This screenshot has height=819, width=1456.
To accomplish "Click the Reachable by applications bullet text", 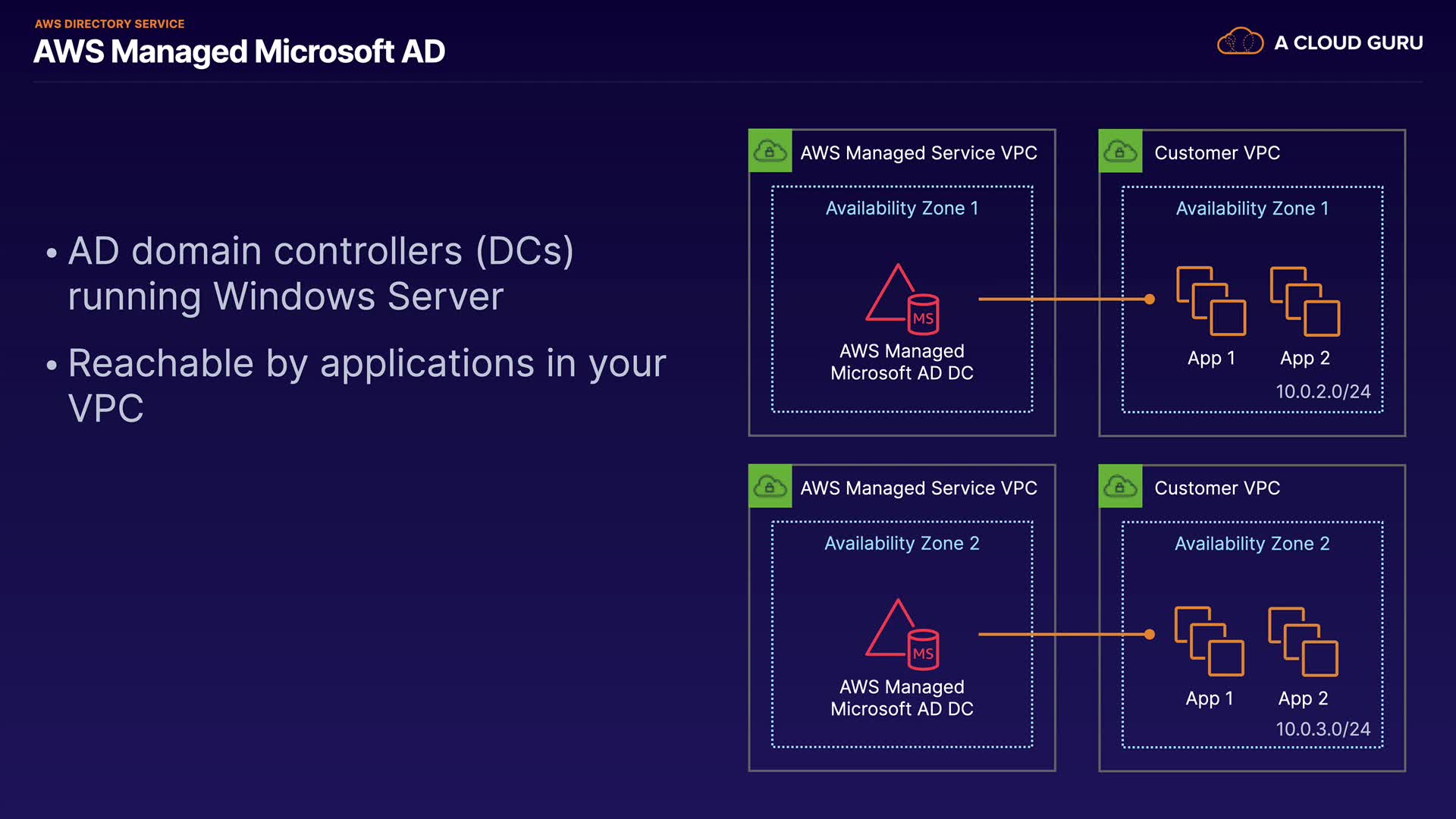I will pos(366,385).
